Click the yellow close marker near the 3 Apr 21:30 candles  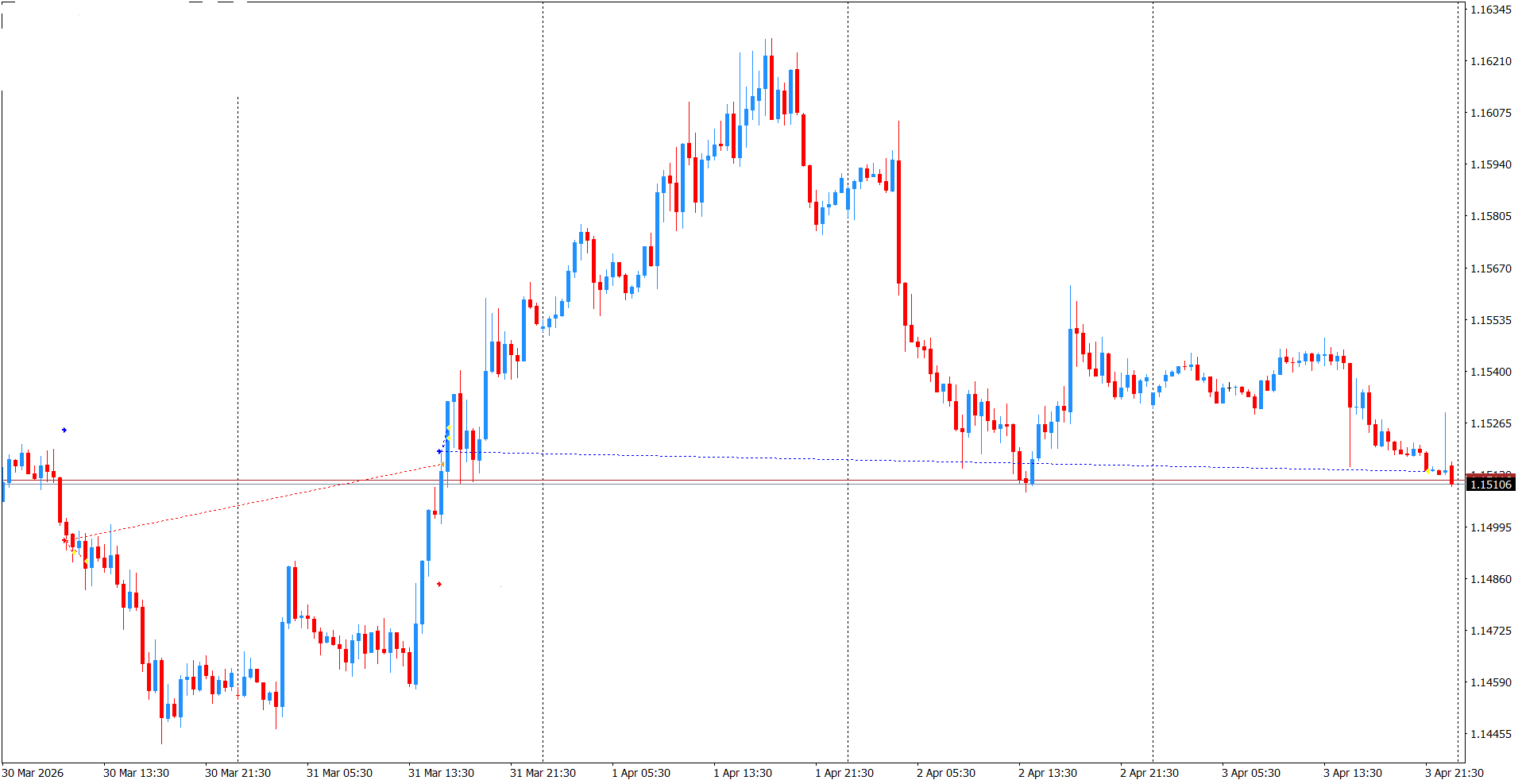(x=1427, y=472)
